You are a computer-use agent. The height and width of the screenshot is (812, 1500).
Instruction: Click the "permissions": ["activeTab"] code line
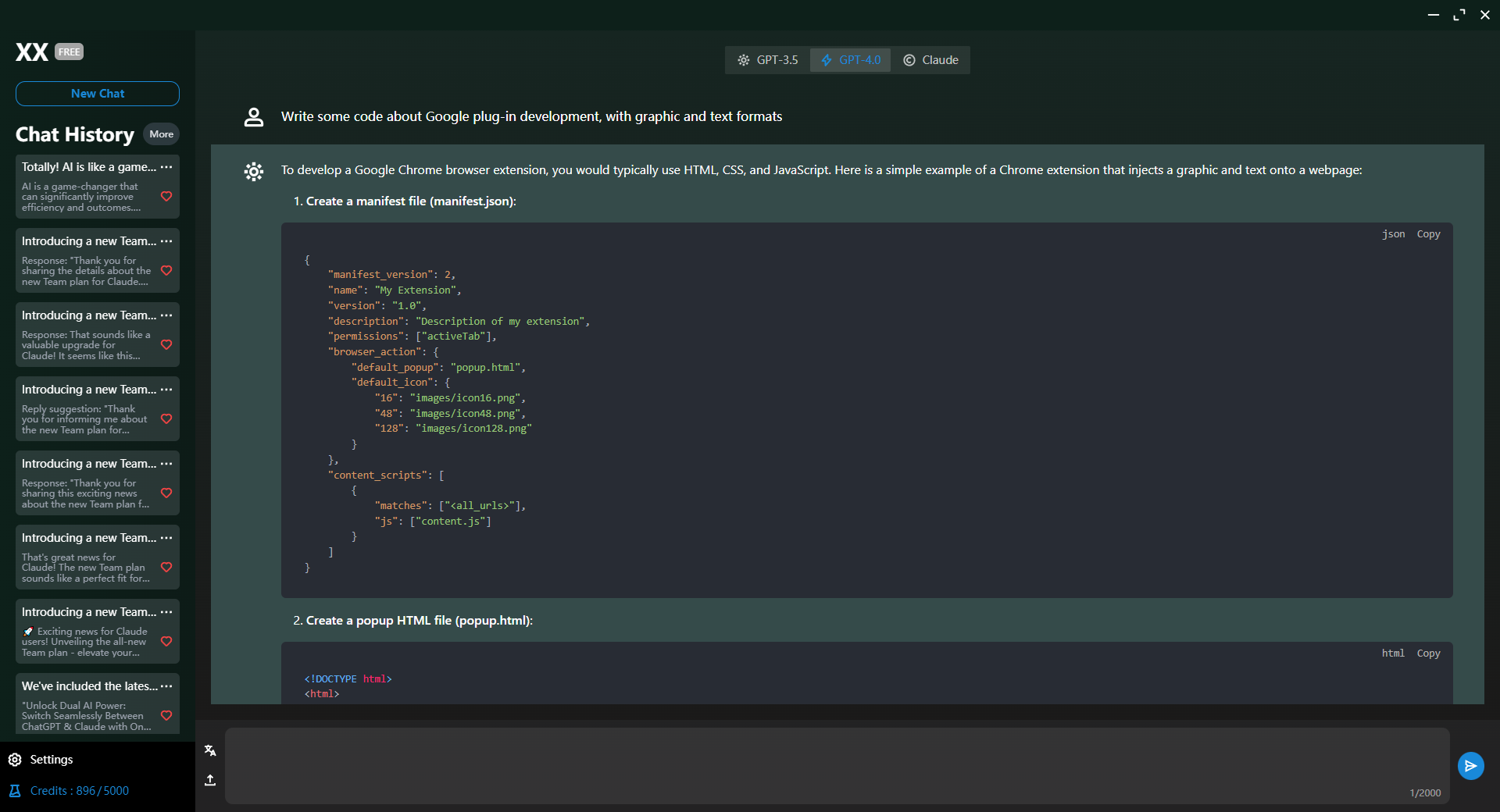(x=412, y=337)
